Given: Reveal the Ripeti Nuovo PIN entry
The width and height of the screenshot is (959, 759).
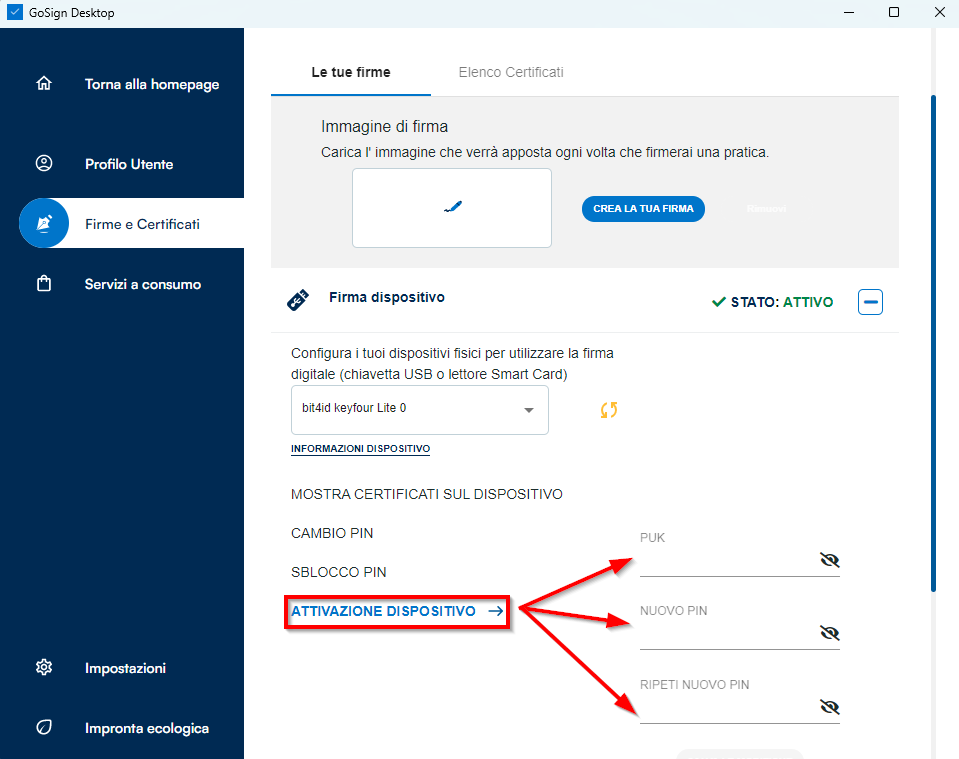Looking at the screenshot, I should [x=828, y=707].
